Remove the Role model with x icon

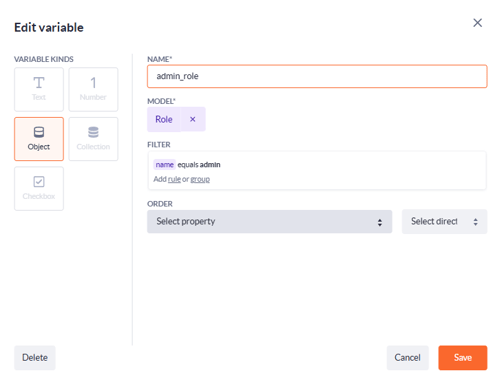point(193,119)
